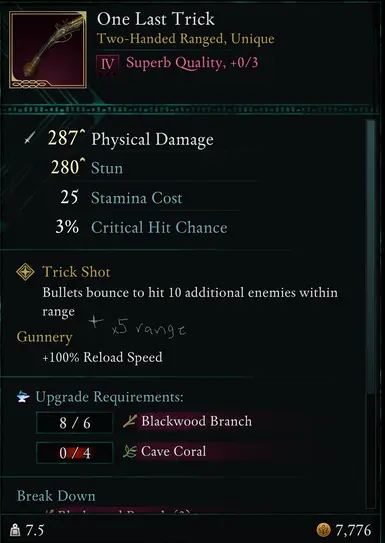Click the Blackwood Branch material icon

[x=129, y=421]
